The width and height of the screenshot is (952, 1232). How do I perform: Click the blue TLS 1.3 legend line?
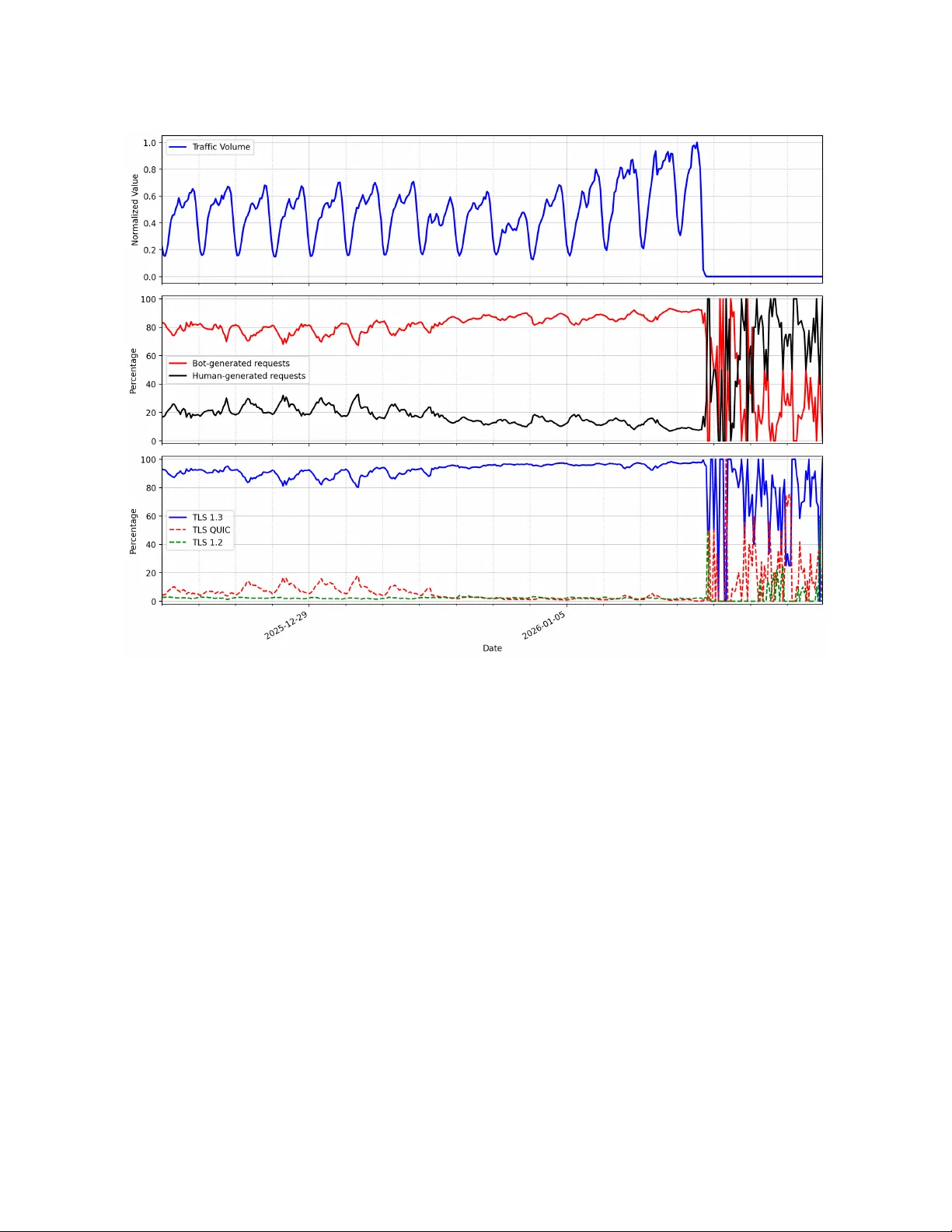click(178, 518)
